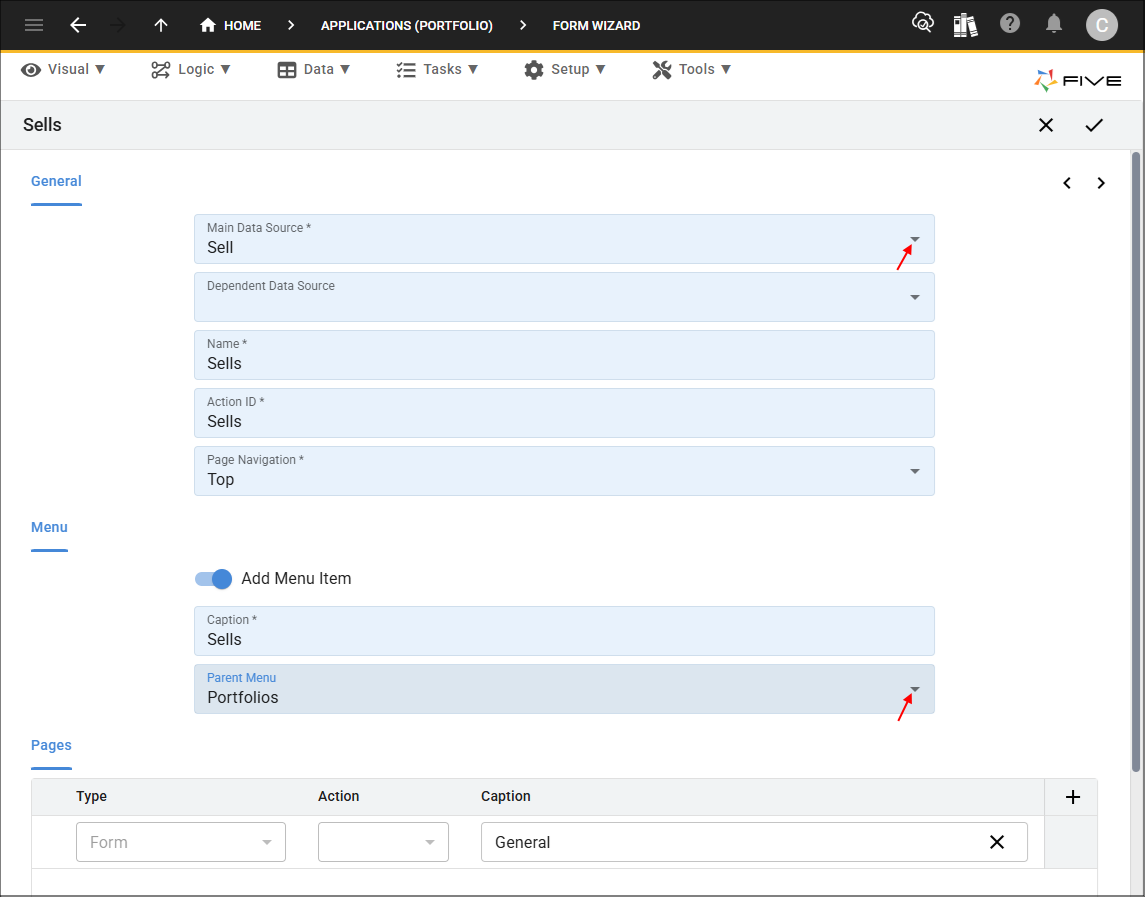The width and height of the screenshot is (1145, 897).
Task: Open the library books icon
Action: 965,25
